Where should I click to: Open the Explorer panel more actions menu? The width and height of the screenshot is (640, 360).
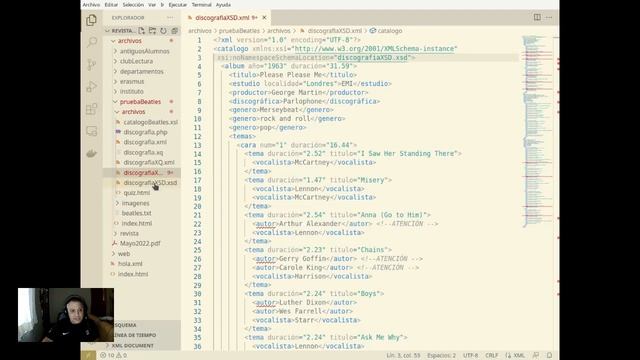170,18
